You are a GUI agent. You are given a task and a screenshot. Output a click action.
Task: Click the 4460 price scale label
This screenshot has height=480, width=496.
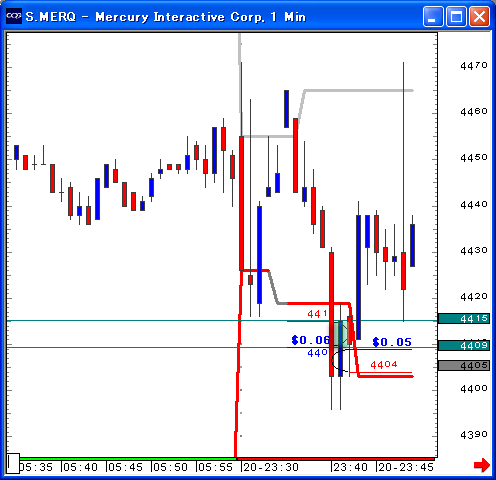474,111
